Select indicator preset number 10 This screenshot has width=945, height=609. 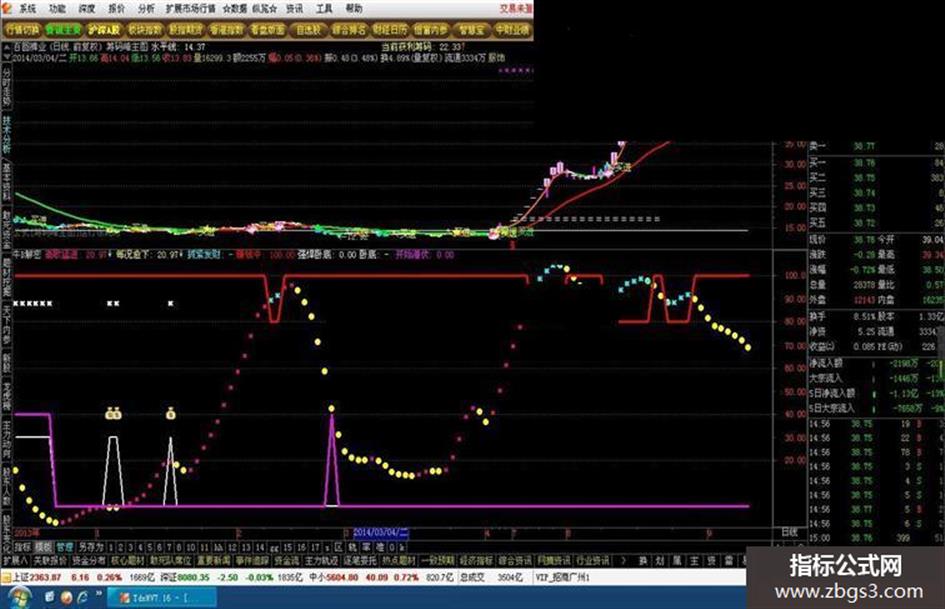190,547
